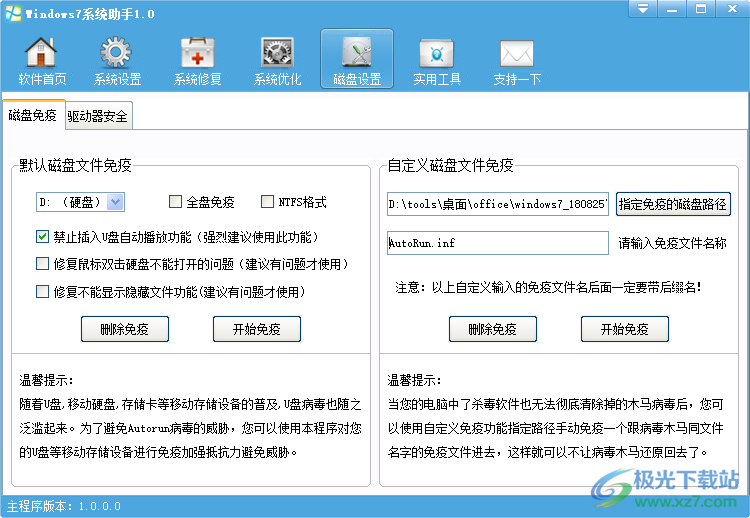Click the 注意 suffix warning note text
The image size is (750, 518).
[548, 287]
